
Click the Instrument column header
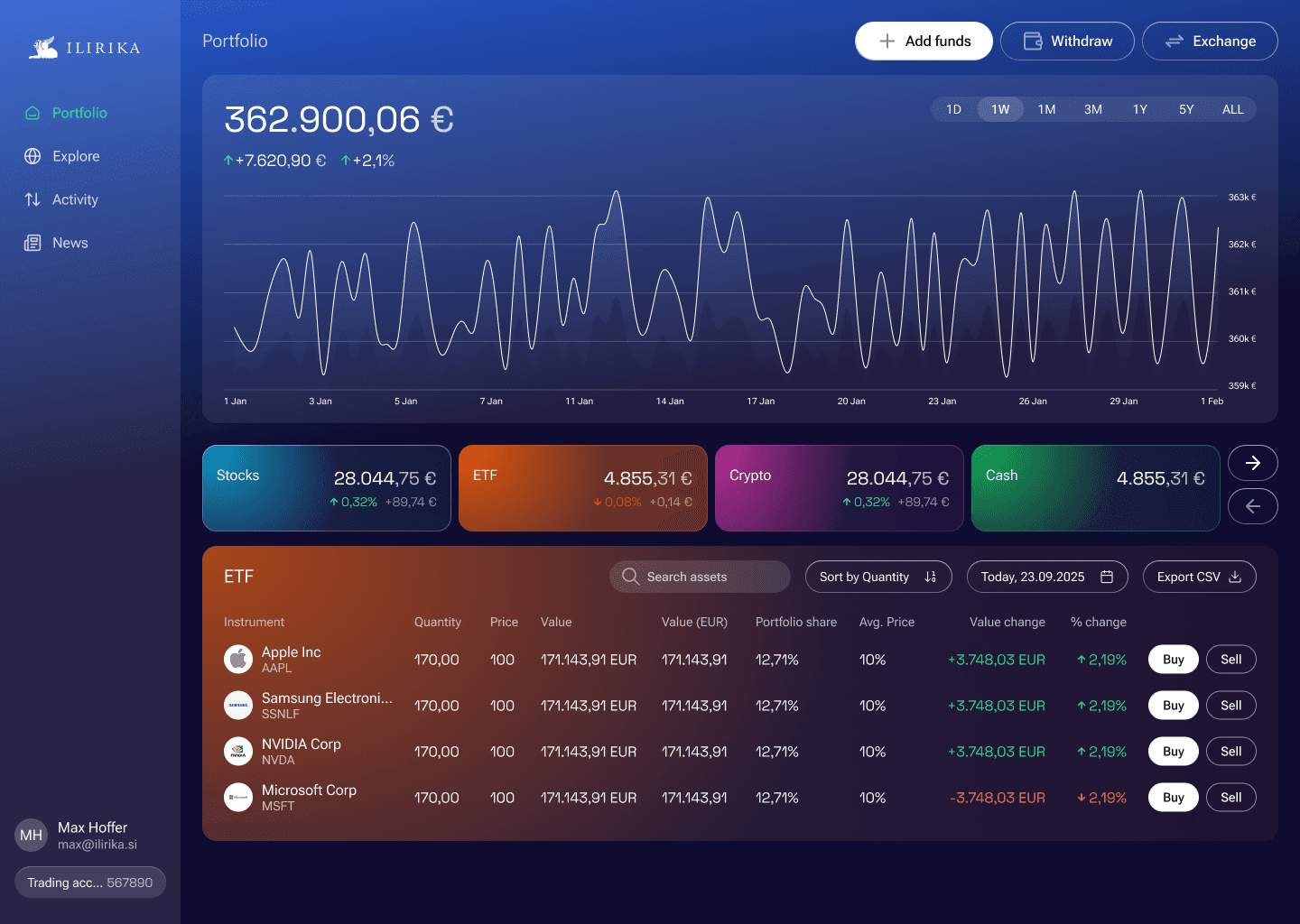tap(254, 622)
